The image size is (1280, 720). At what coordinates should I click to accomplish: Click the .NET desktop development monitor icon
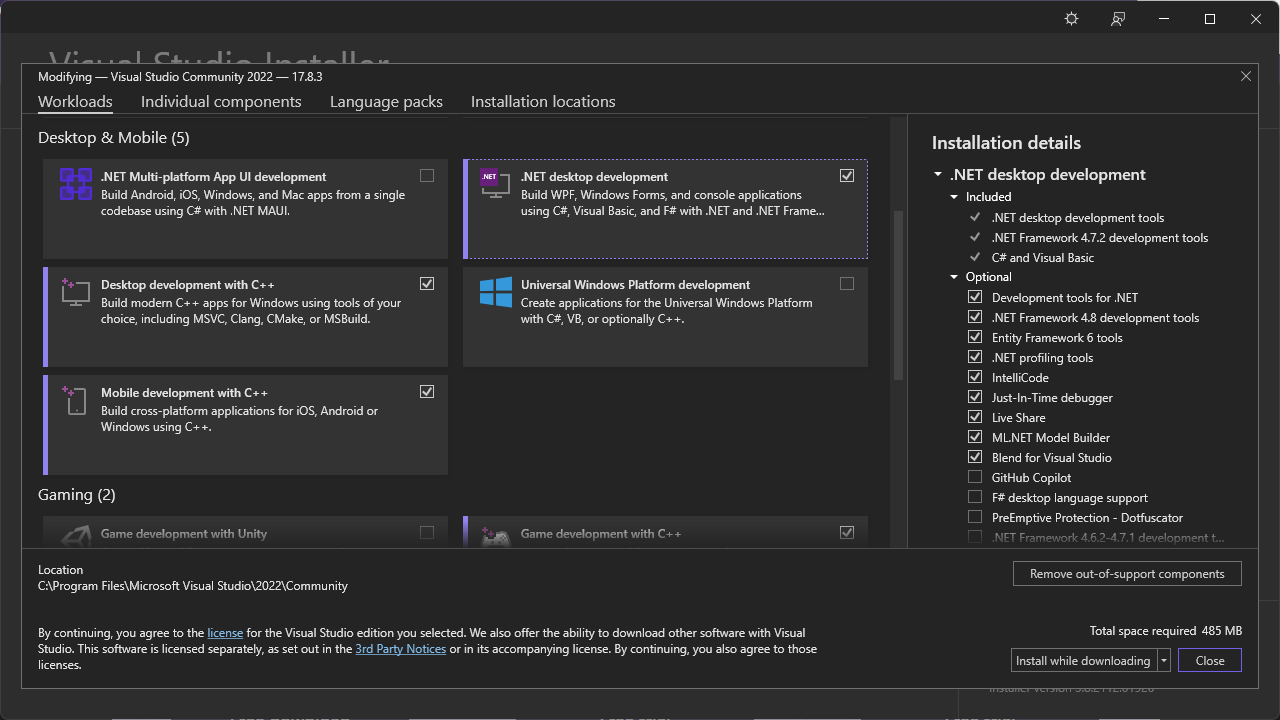point(494,184)
